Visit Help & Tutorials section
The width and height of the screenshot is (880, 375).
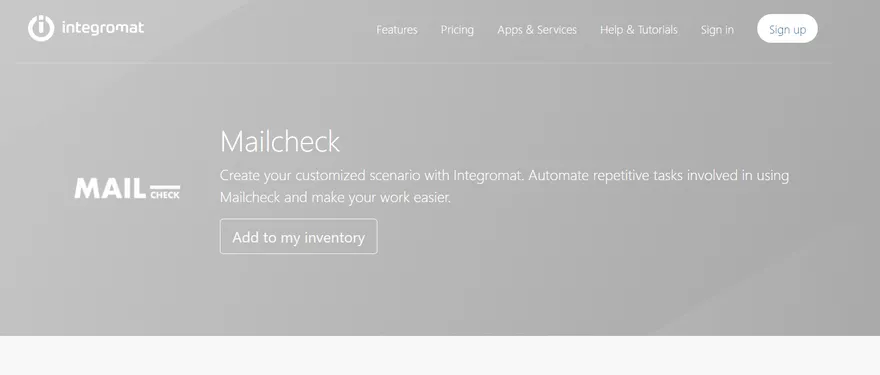pos(639,30)
